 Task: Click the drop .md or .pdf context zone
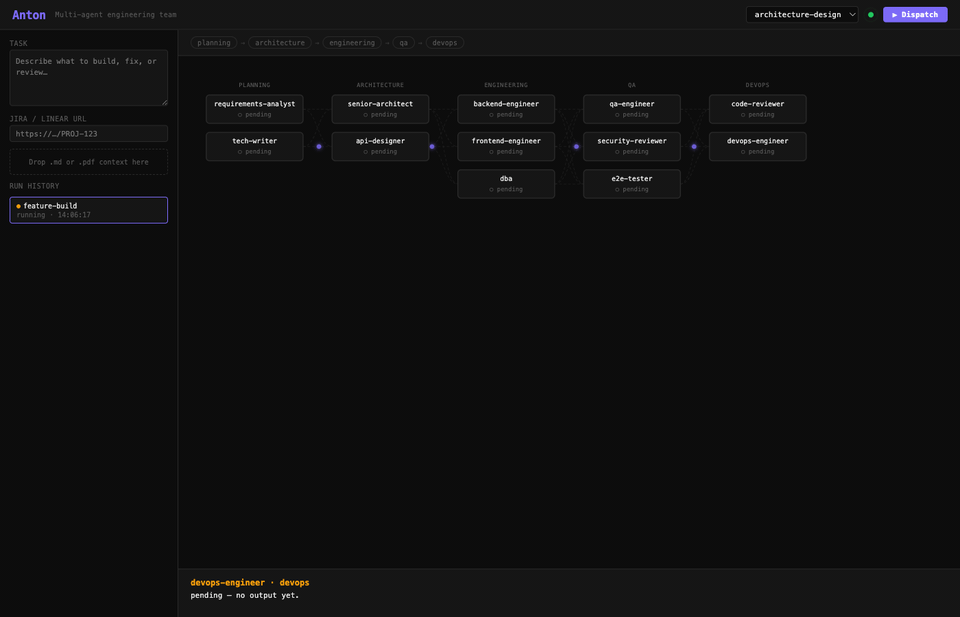89,162
